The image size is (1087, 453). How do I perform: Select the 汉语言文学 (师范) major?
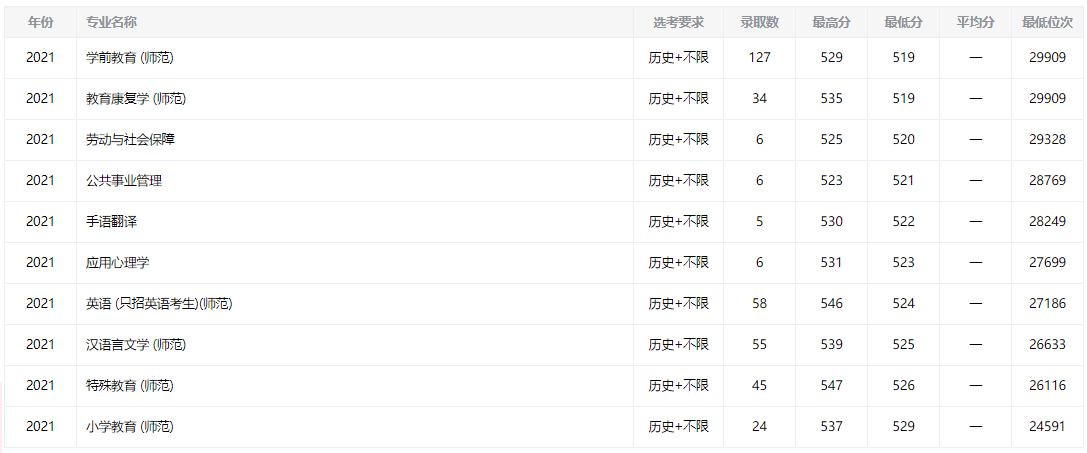[136, 345]
